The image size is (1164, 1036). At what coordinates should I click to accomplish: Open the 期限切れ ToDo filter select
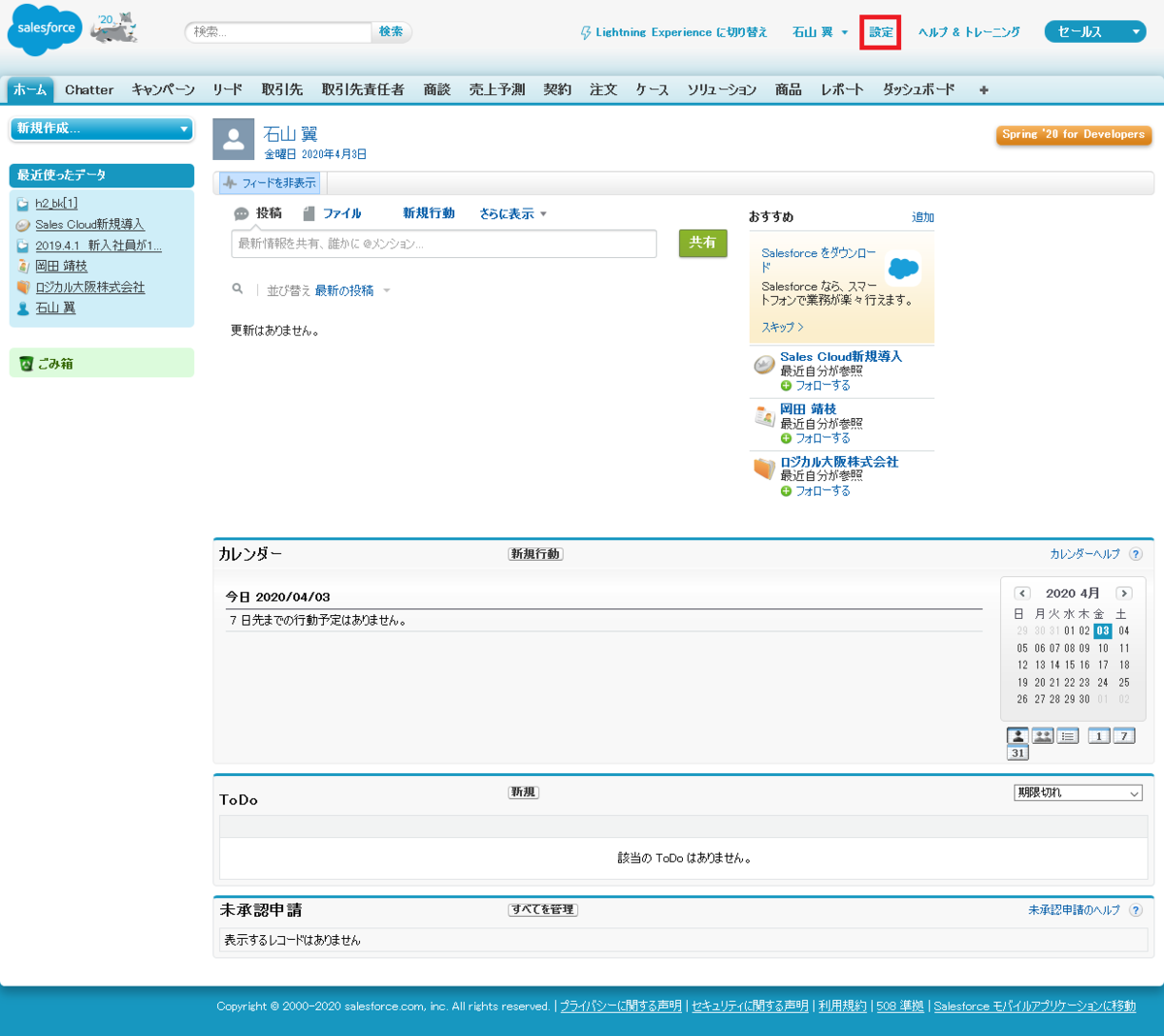(x=1079, y=793)
